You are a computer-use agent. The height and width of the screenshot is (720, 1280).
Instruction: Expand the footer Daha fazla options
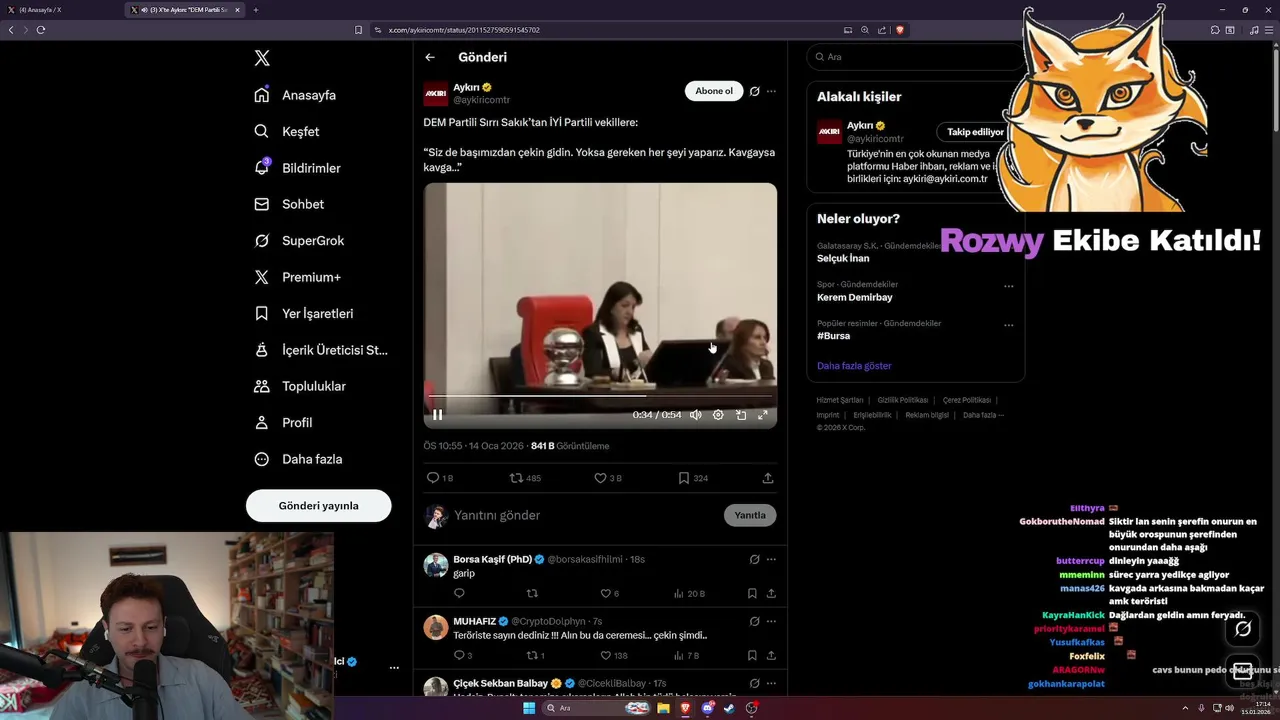983,415
